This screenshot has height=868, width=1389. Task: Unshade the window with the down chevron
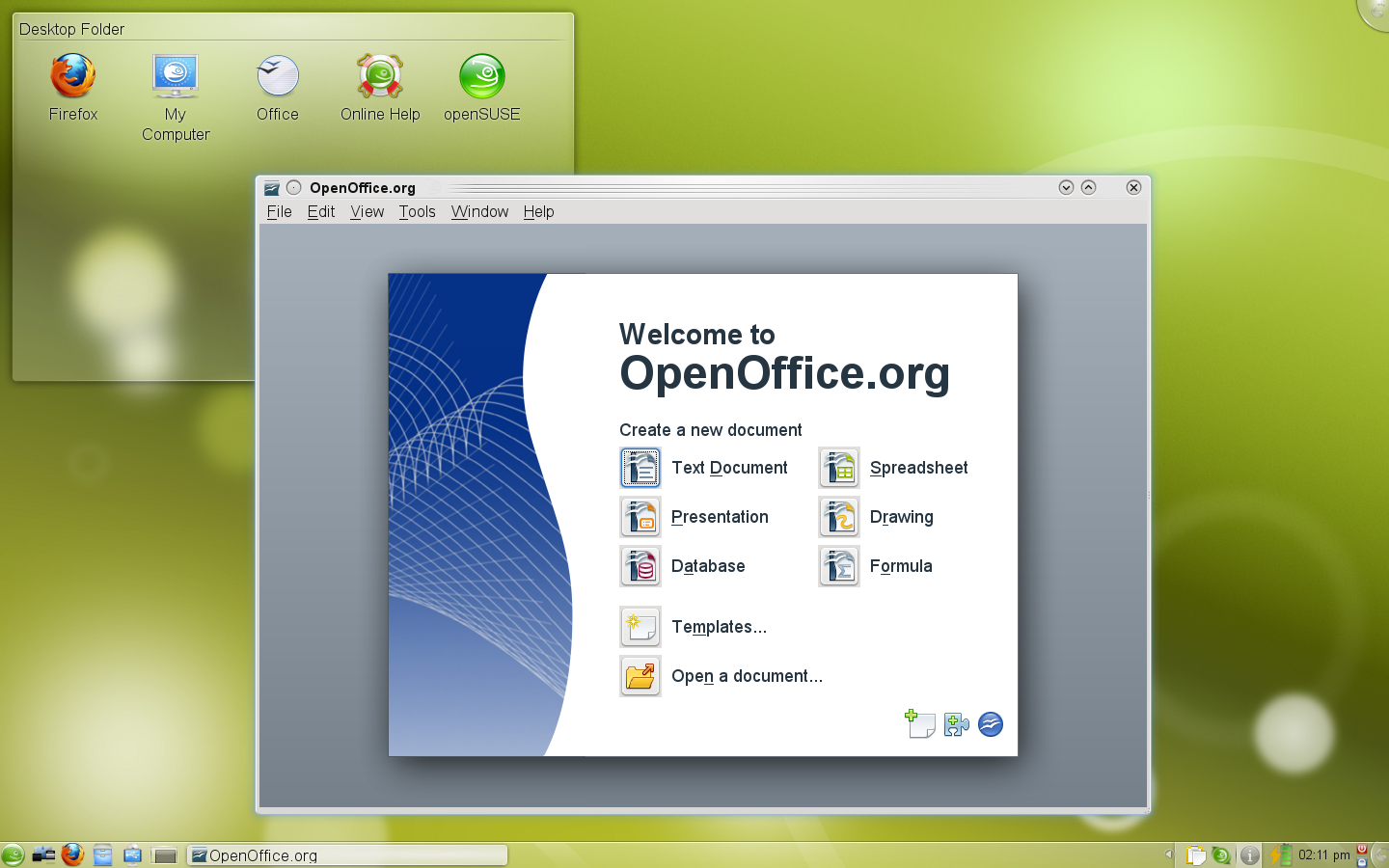(1065, 187)
